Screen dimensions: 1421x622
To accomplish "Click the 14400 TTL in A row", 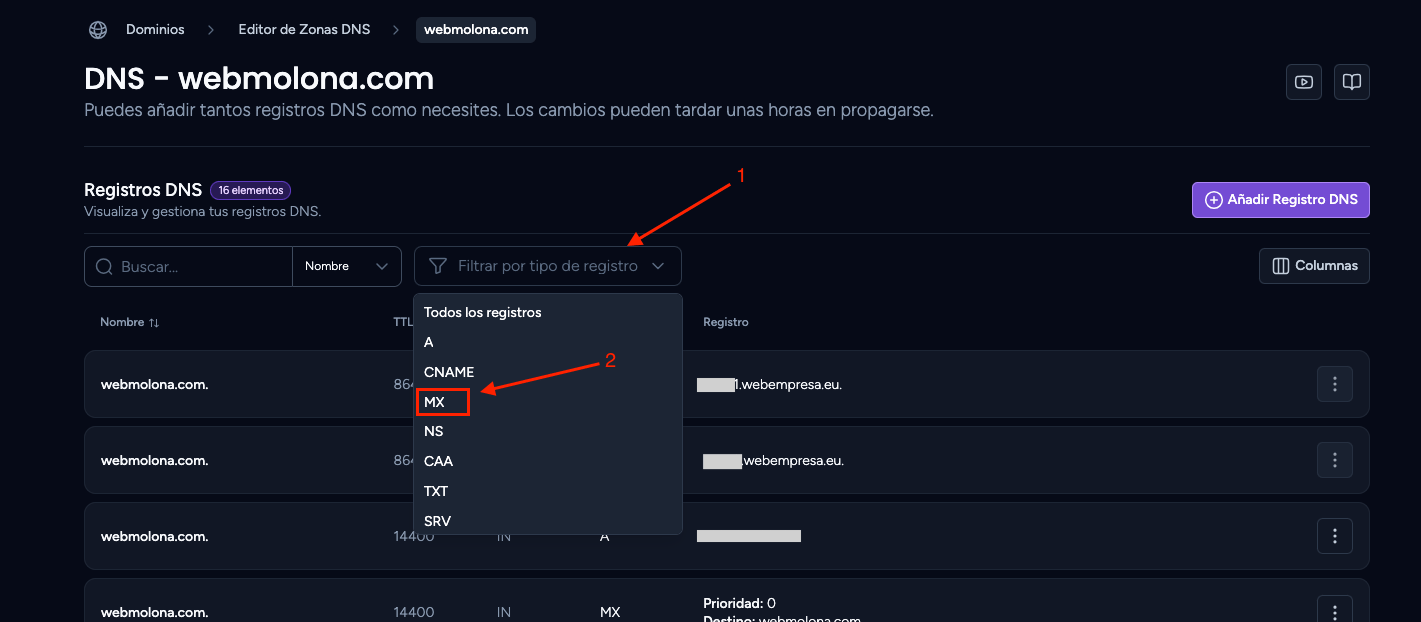I will pos(414,536).
